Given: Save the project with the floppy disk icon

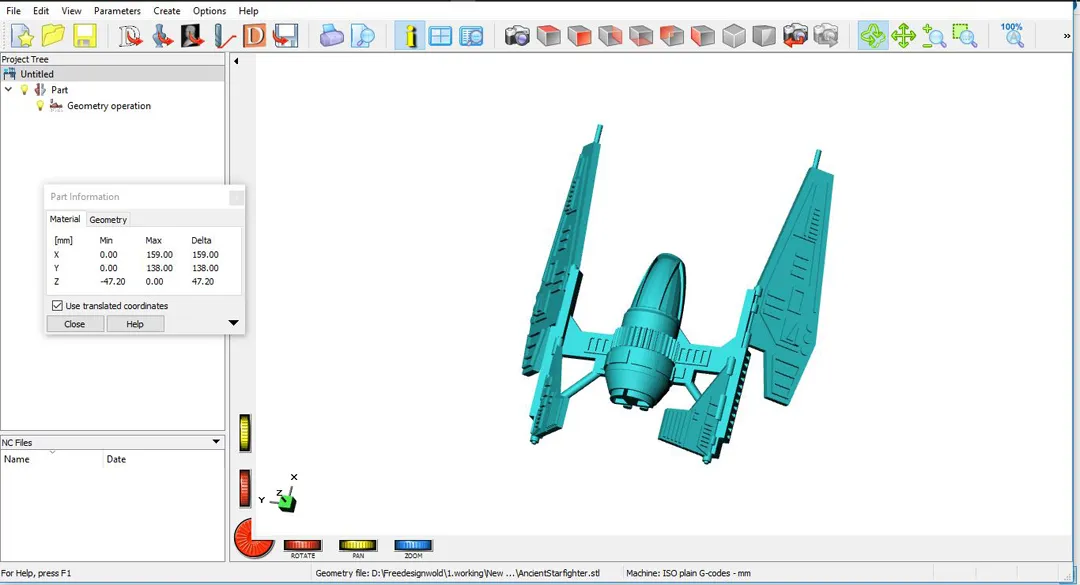Looking at the screenshot, I should click(x=84, y=36).
